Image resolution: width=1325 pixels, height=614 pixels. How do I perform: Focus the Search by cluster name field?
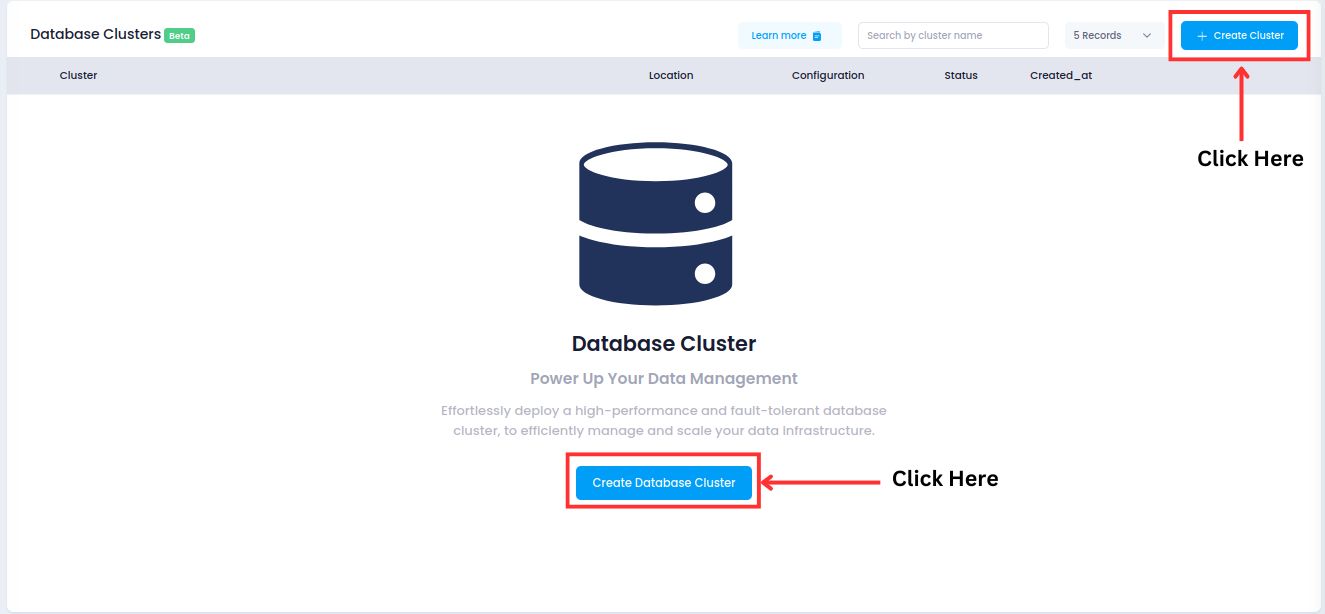(x=952, y=35)
